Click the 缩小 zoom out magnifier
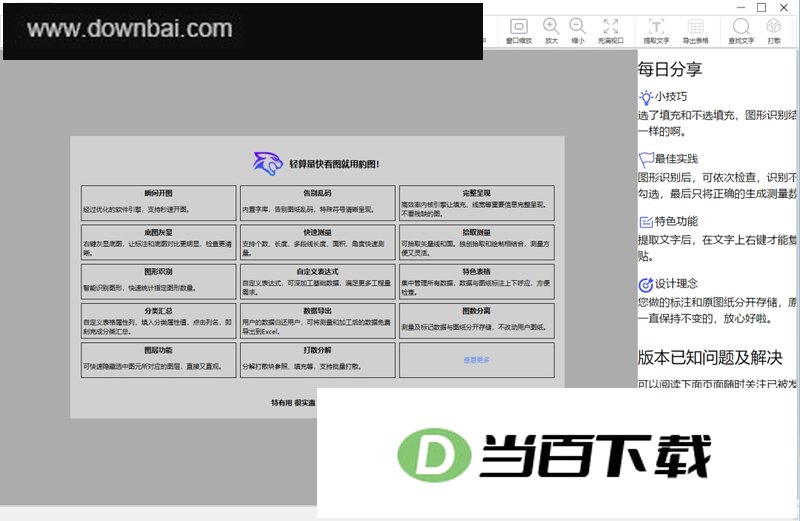Screen dimensions: 800x521 578,26
